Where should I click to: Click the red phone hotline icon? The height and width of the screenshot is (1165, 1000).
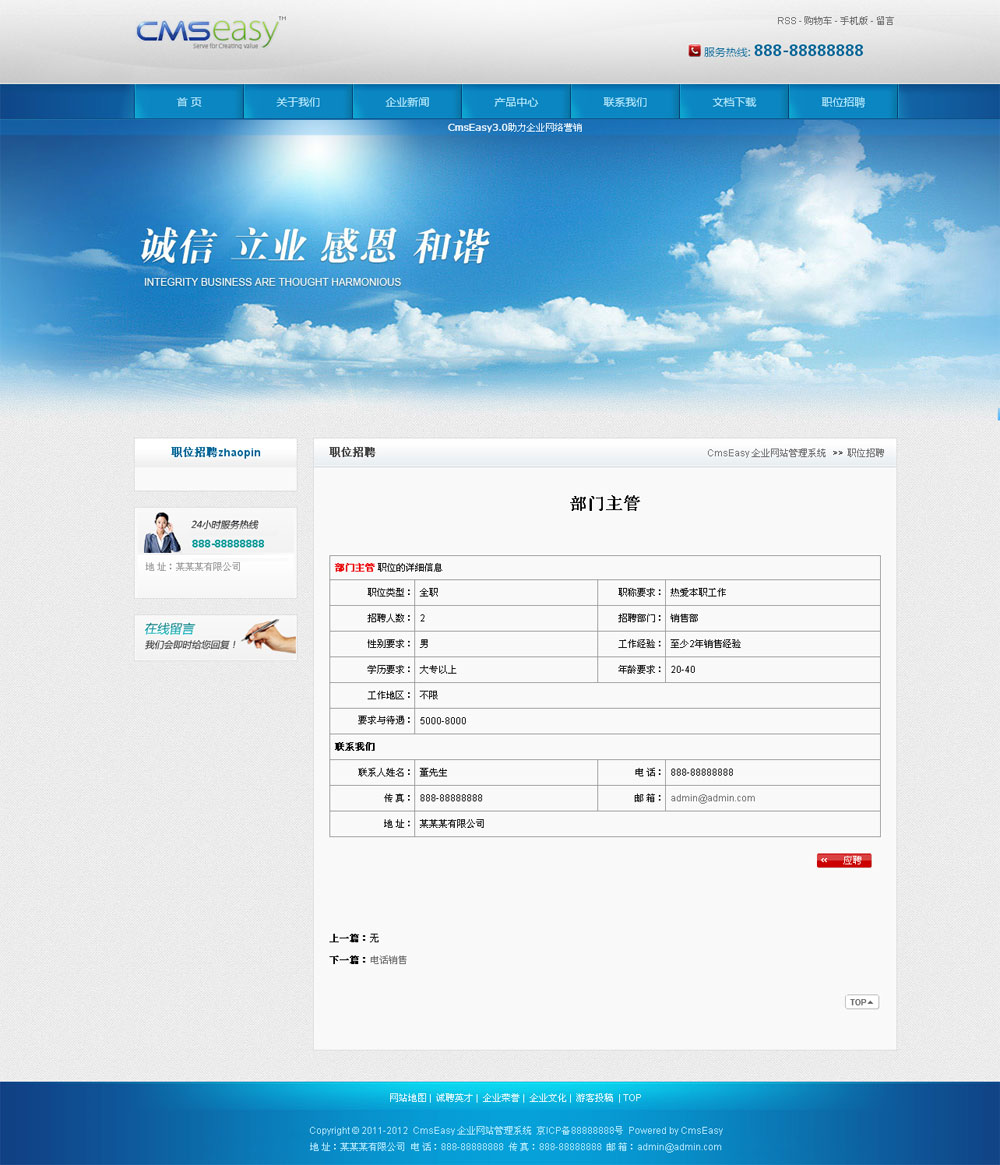pyautogui.click(x=694, y=51)
